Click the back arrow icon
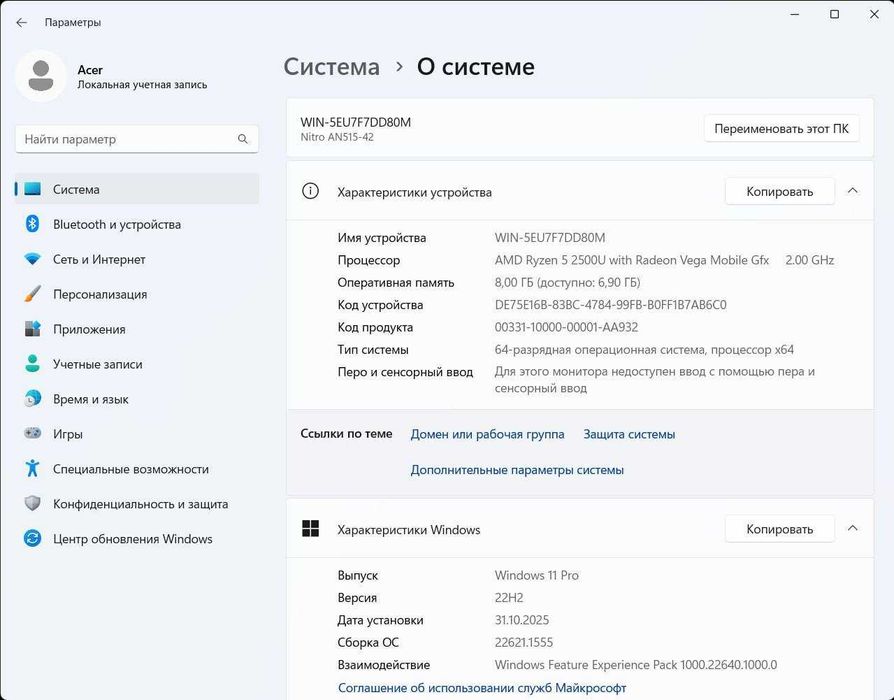 click(x=21, y=22)
